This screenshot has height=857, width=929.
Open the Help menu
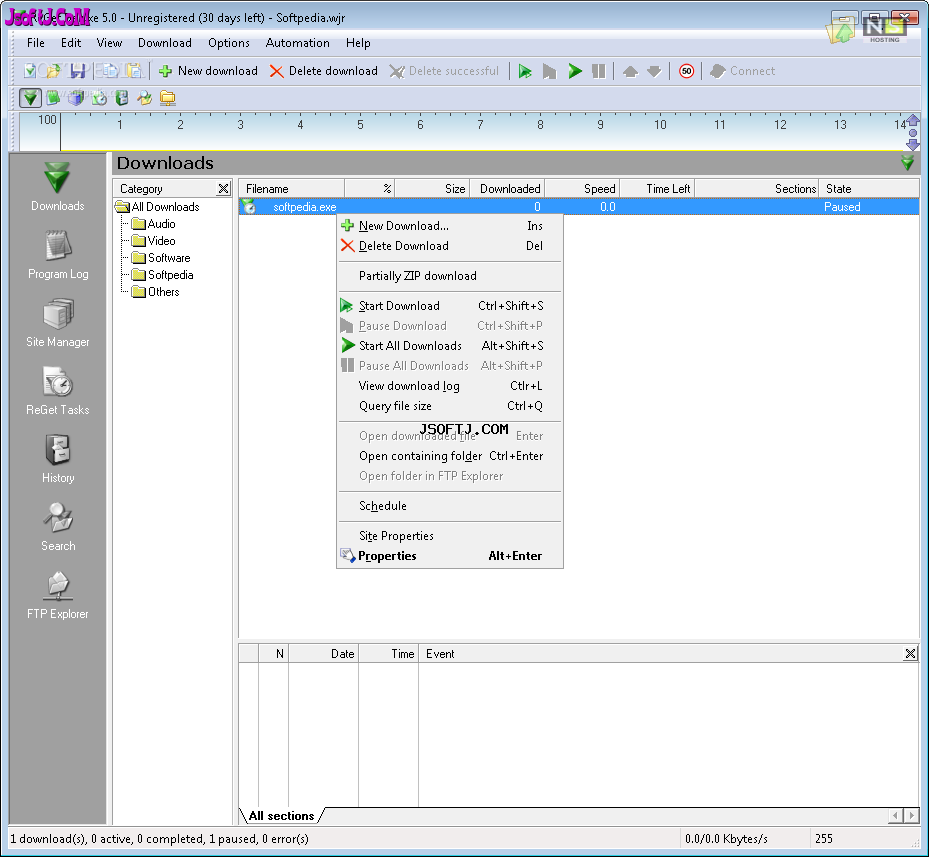tap(358, 43)
